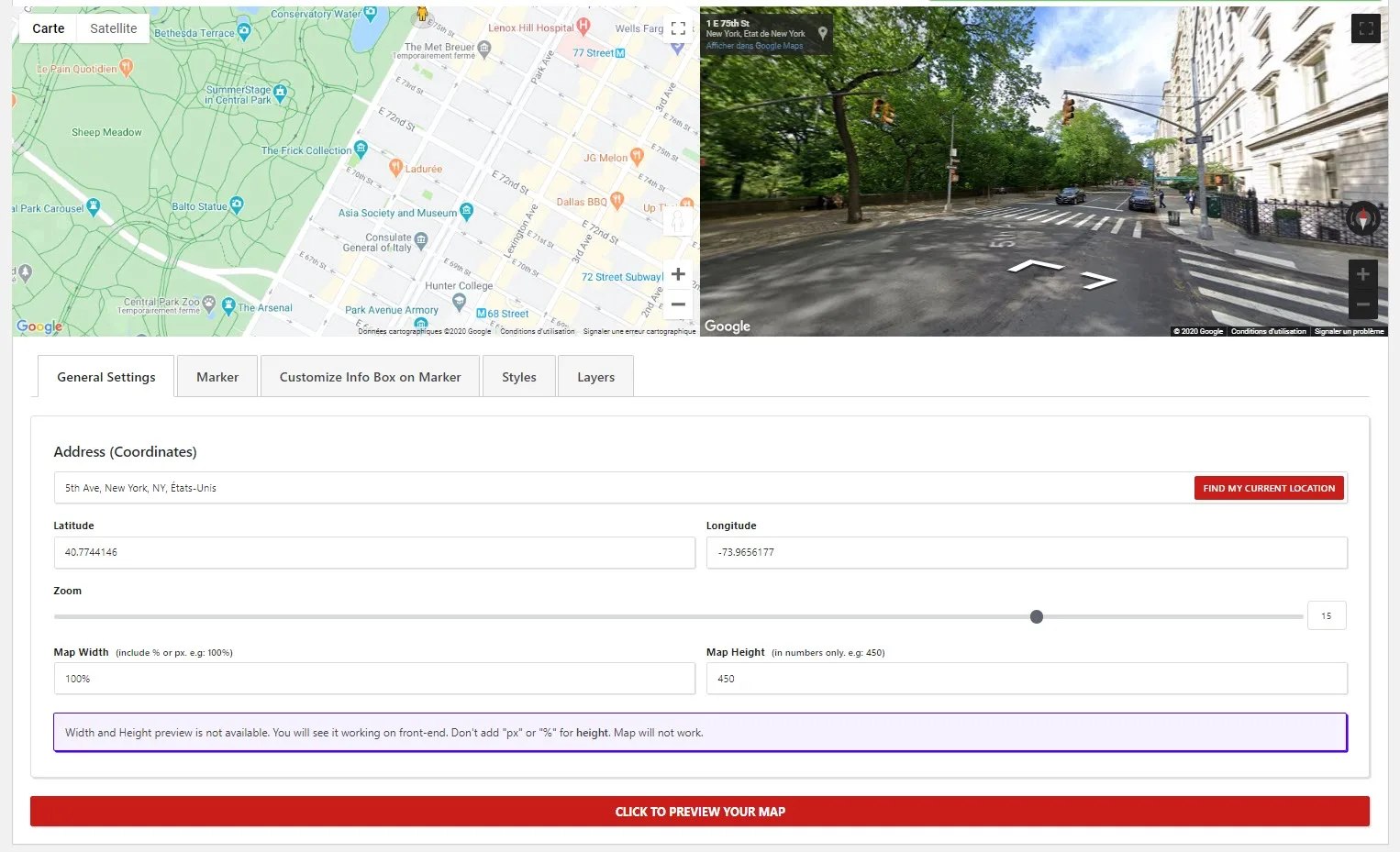Switch map to Carte view

pos(49,28)
